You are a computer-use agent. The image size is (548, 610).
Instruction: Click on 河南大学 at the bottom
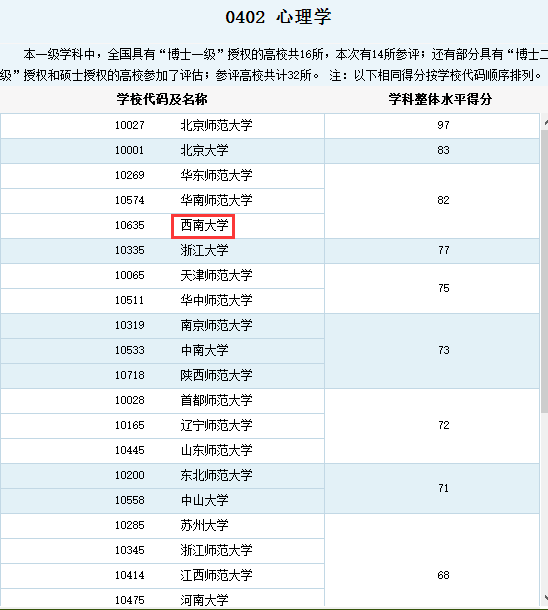[x=204, y=600]
